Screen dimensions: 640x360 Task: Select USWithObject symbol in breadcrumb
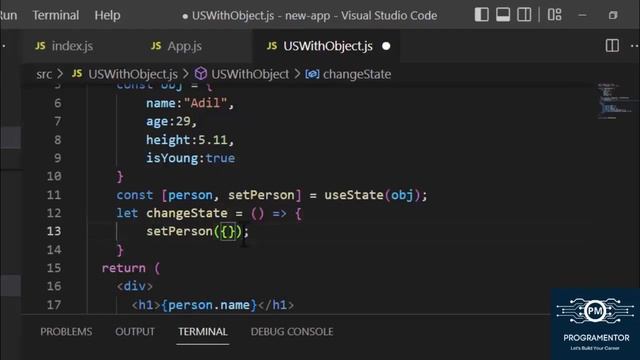pyautogui.click(x=250, y=74)
